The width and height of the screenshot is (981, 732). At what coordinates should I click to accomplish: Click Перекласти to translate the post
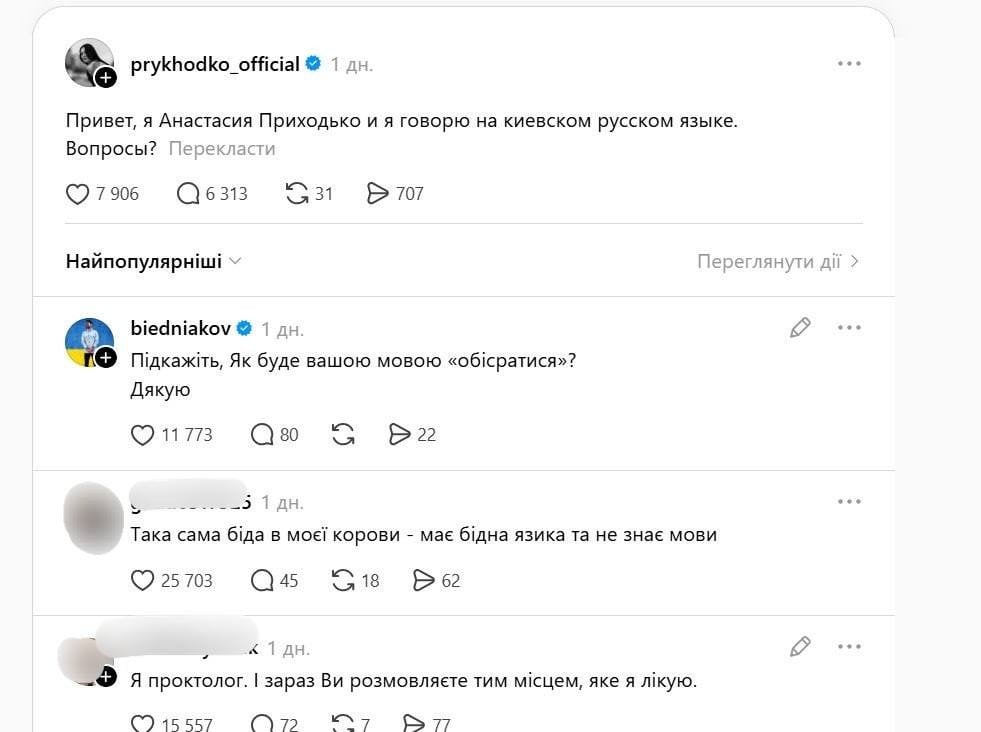pyautogui.click(x=221, y=149)
